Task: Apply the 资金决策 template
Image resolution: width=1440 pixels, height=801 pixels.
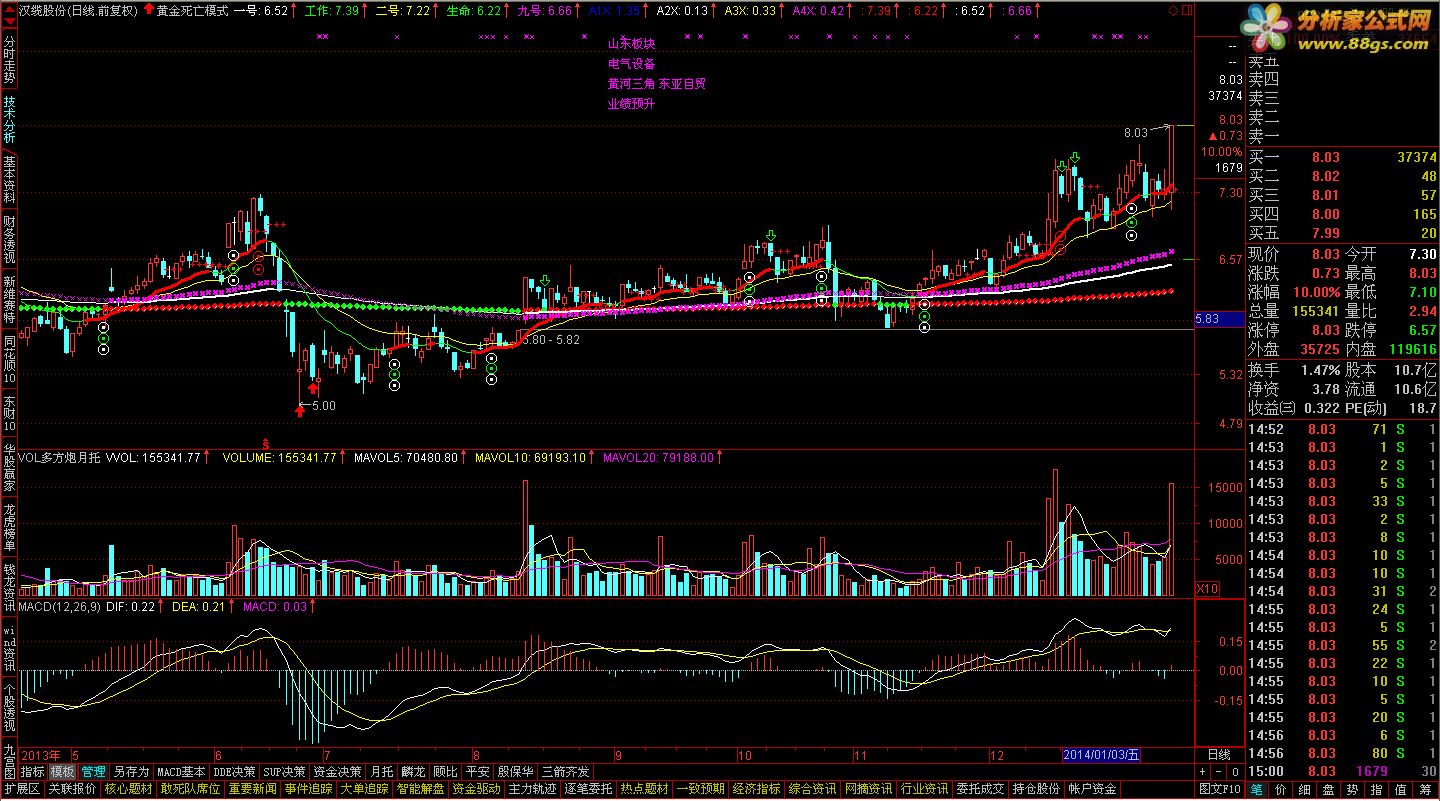Action: (337, 772)
